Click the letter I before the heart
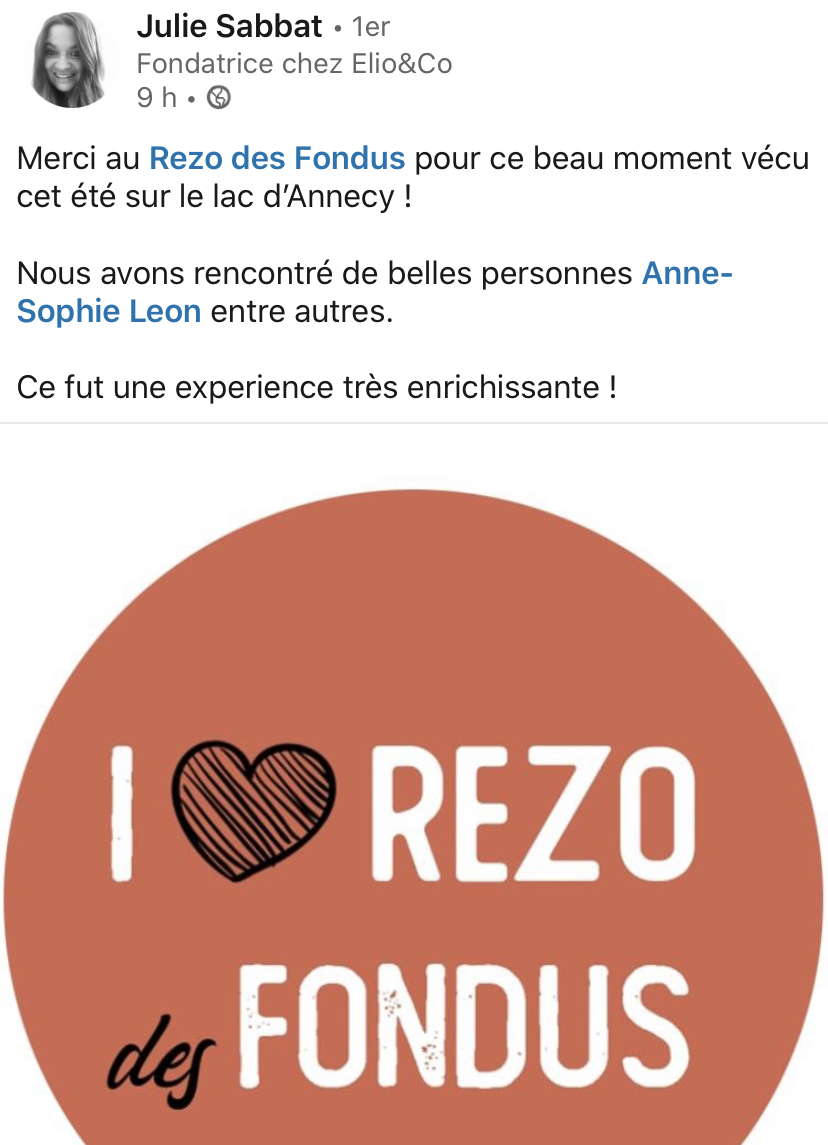Screen dimensions: 828x1145 pos(122,813)
